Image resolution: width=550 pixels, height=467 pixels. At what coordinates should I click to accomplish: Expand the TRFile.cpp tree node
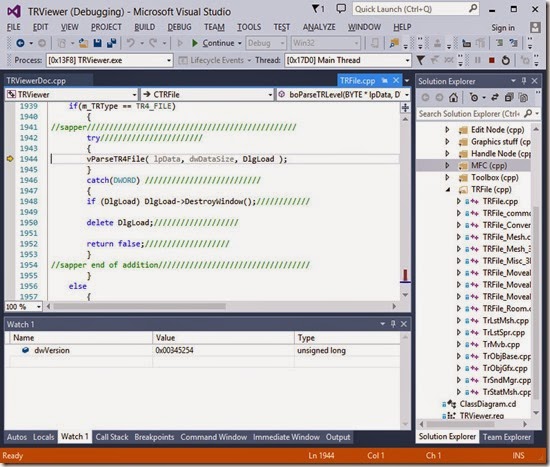(x=458, y=201)
